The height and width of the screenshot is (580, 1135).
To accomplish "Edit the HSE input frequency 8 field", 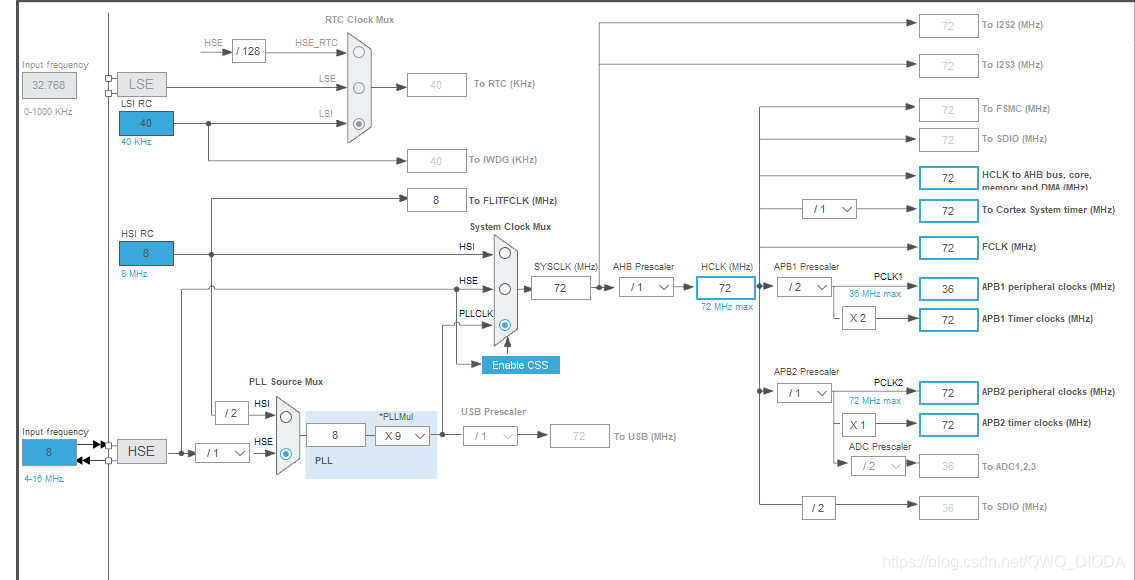I will (49, 452).
